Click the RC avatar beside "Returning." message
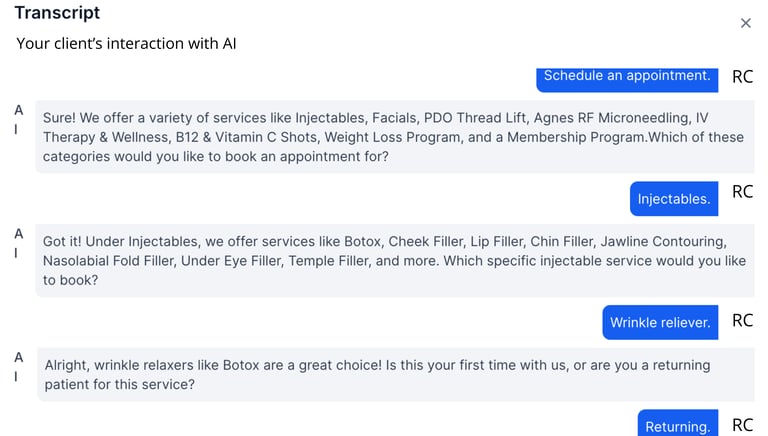This screenshot has width=768, height=436. [742, 425]
